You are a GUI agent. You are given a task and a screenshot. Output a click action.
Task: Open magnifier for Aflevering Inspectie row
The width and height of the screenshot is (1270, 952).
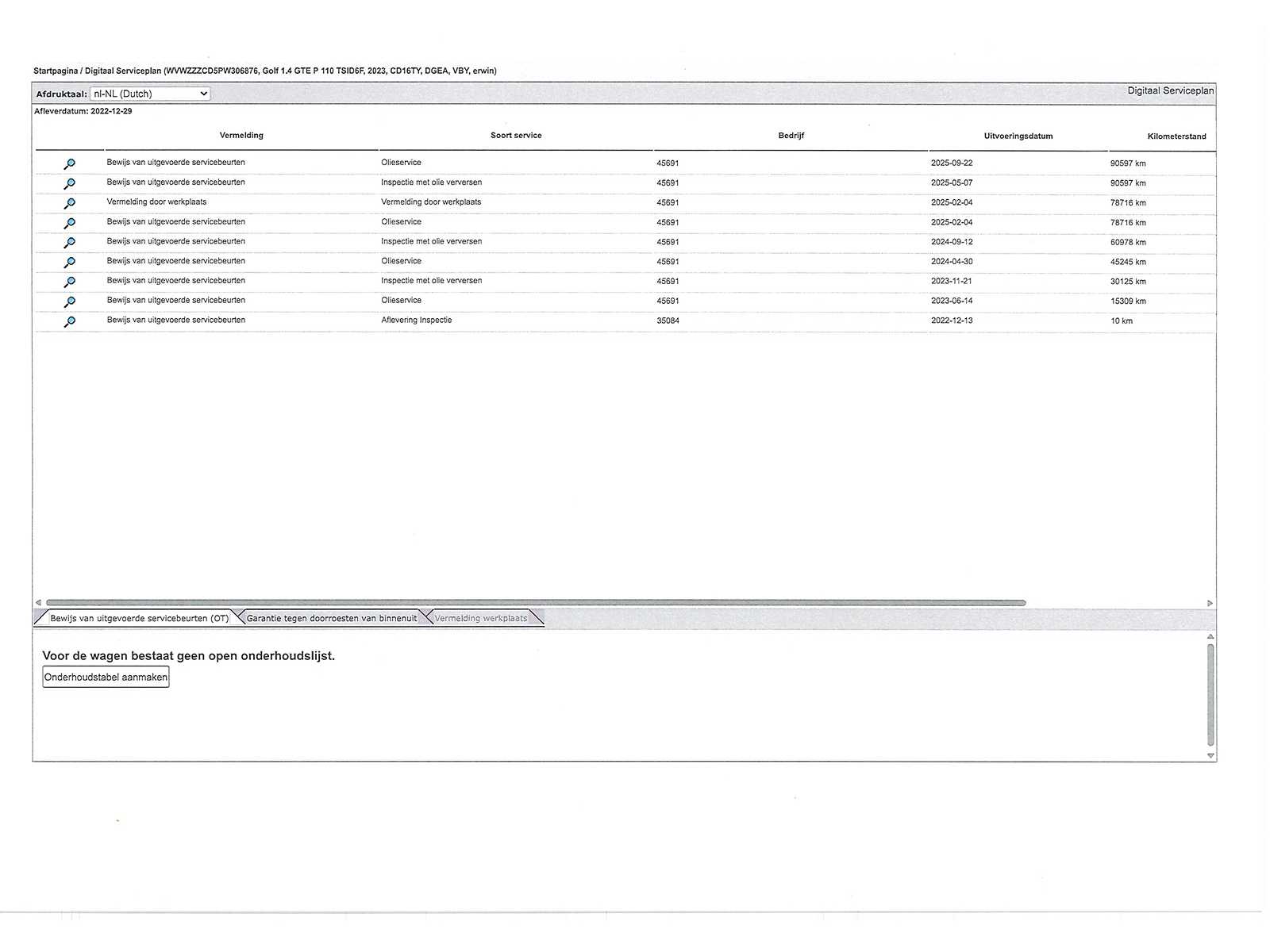coord(70,322)
